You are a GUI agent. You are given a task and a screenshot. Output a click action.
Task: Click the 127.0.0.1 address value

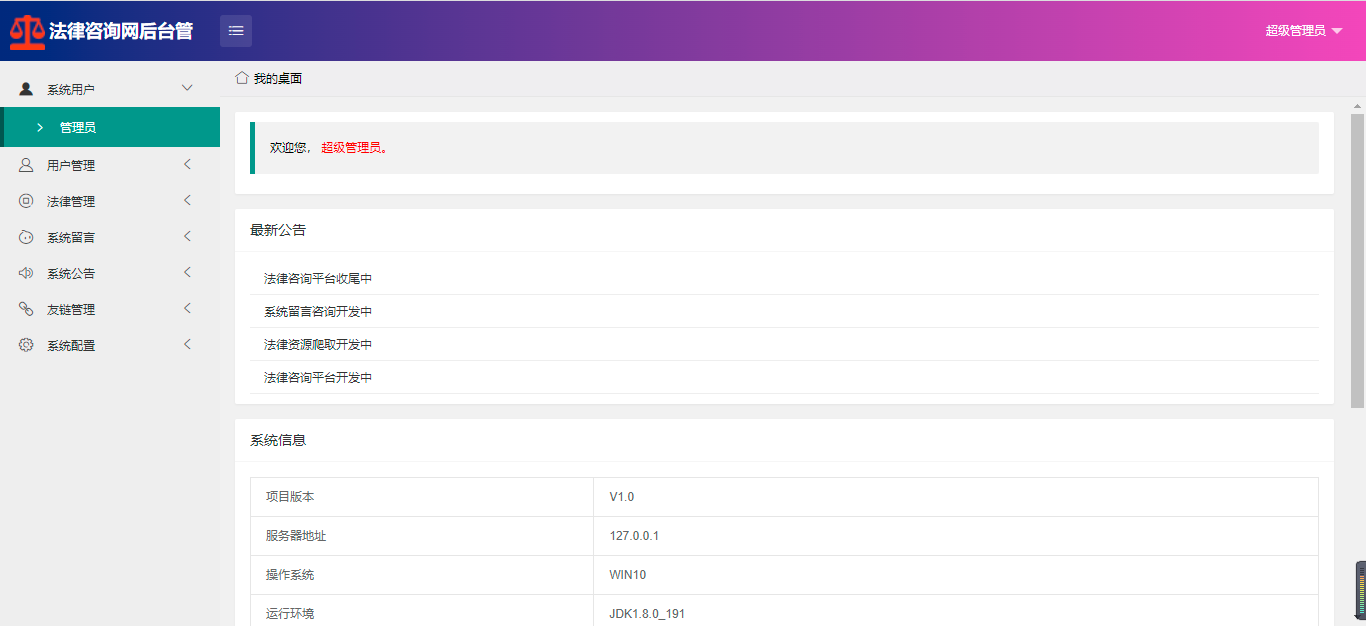pos(634,536)
